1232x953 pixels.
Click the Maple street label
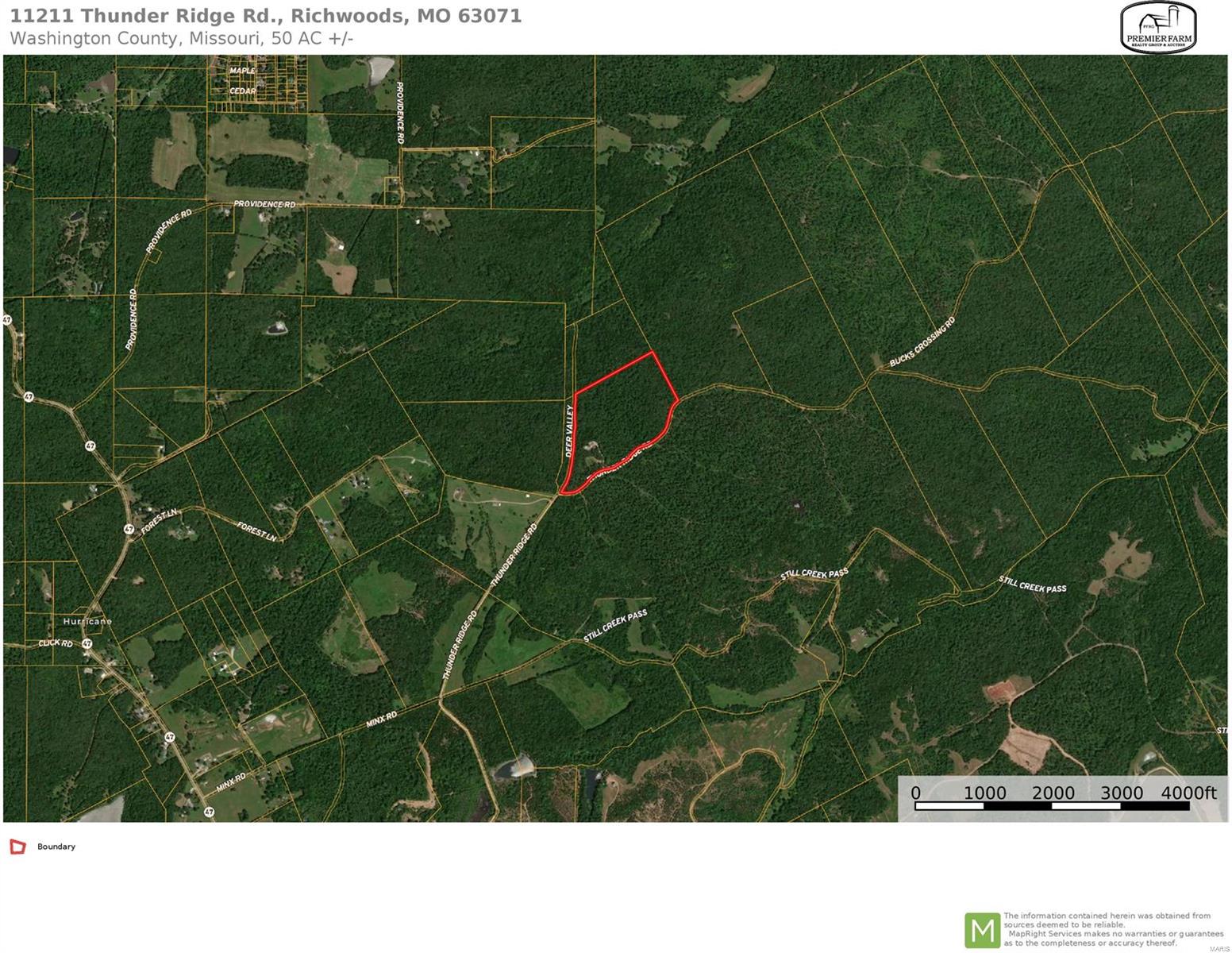pos(243,71)
